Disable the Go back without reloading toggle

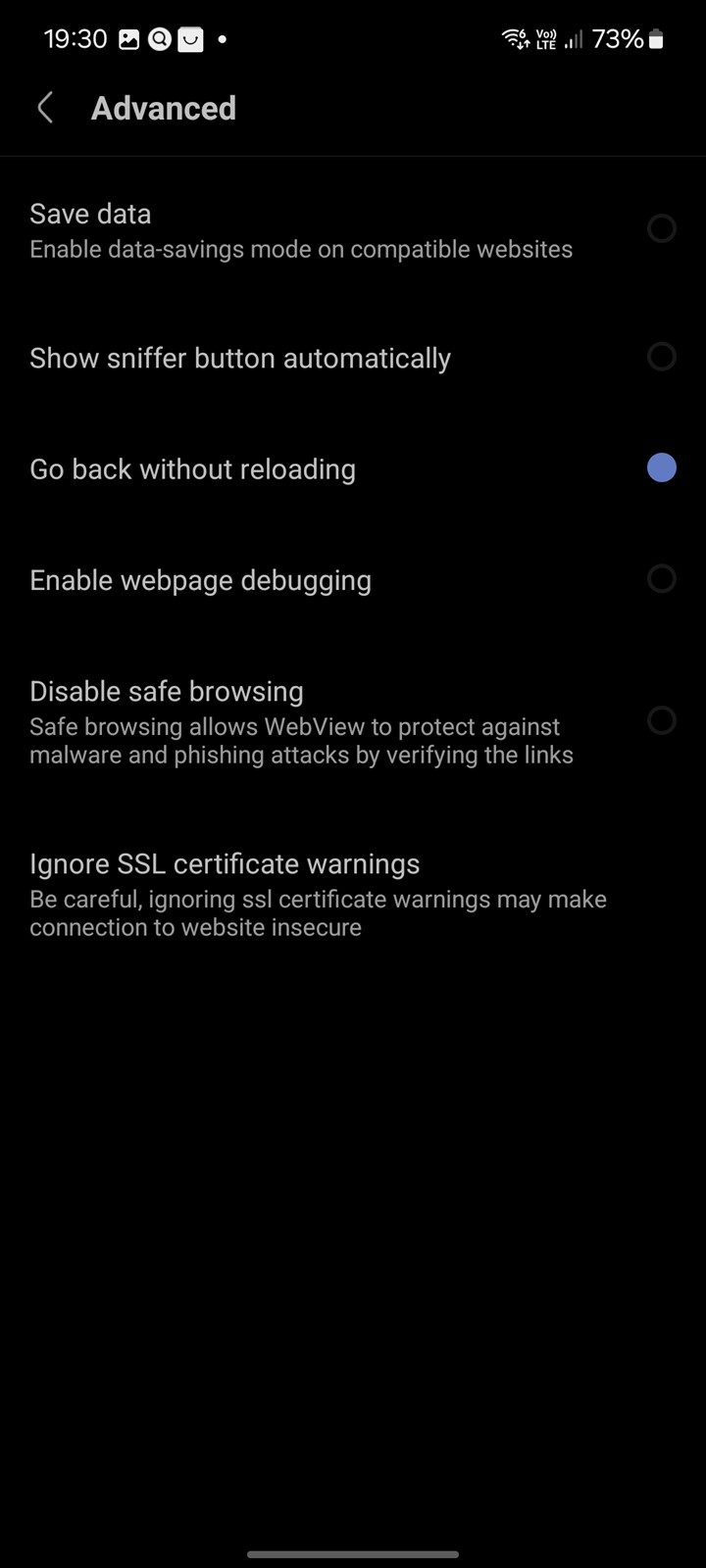[x=662, y=467]
